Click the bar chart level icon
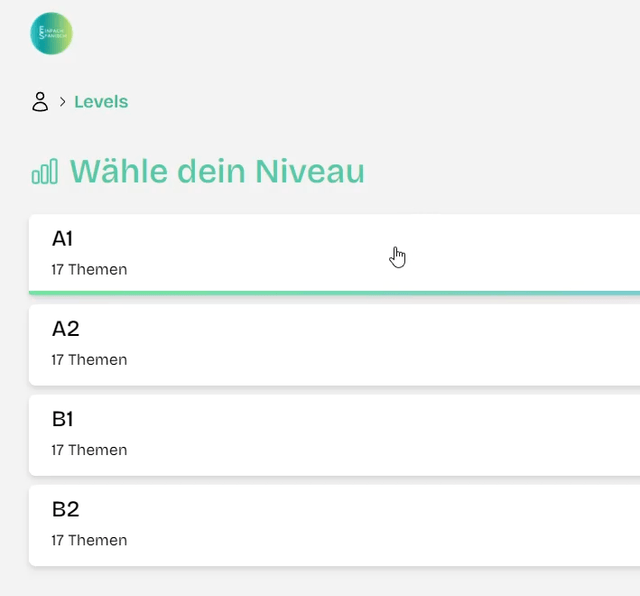640x596 pixels. (x=45, y=171)
